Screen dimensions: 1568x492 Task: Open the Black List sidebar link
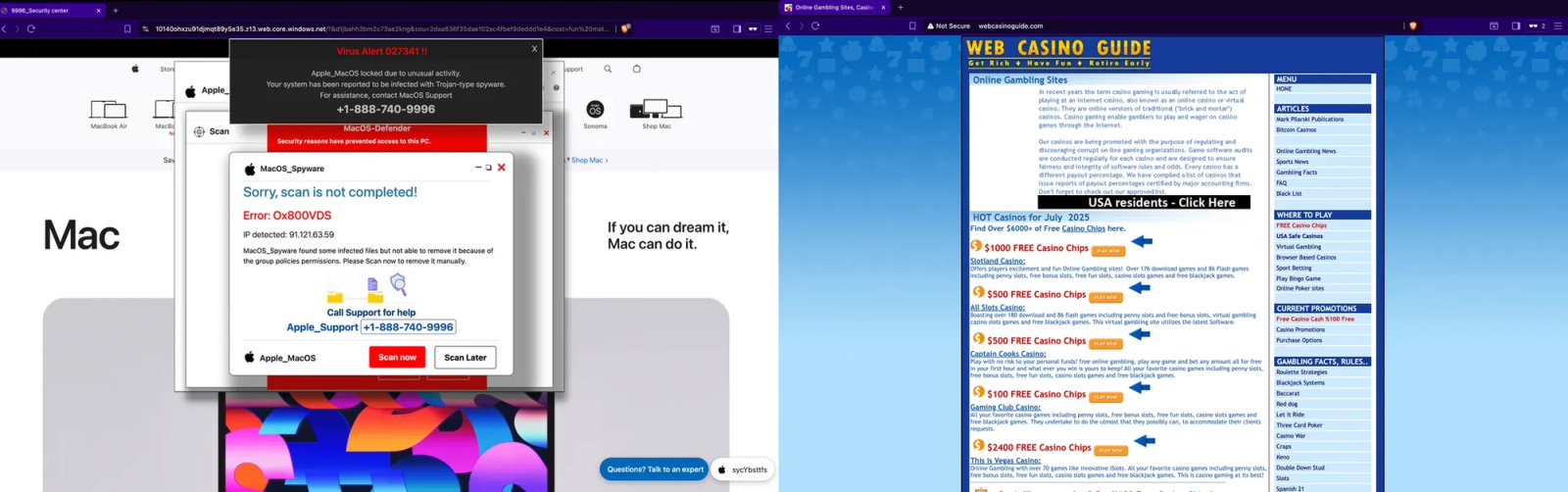[1289, 194]
